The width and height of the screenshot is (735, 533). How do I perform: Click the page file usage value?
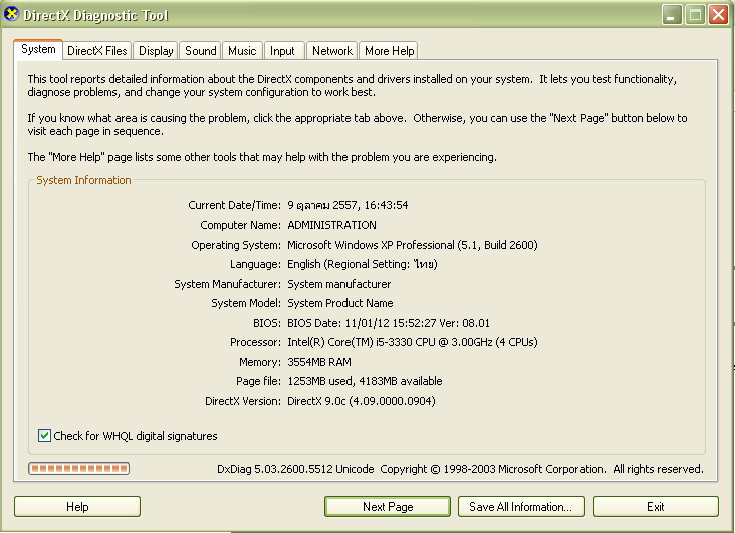(365, 381)
